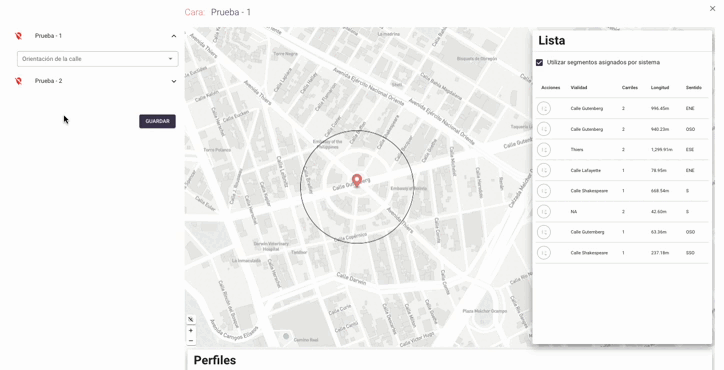This screenshot has width=724, height=370.
Task: Click the map tool icon above zoom controls
Action: pyautogui.click(x=191, y=320)
